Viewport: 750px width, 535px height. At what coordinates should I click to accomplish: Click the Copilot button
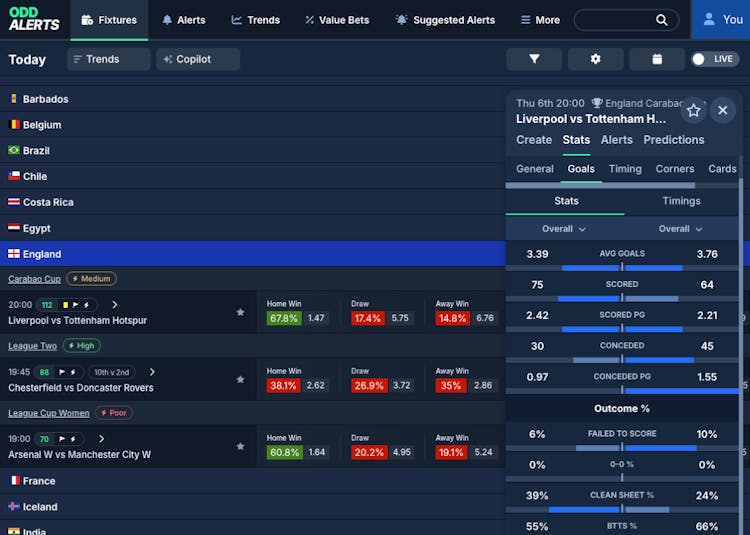(198, 59)
